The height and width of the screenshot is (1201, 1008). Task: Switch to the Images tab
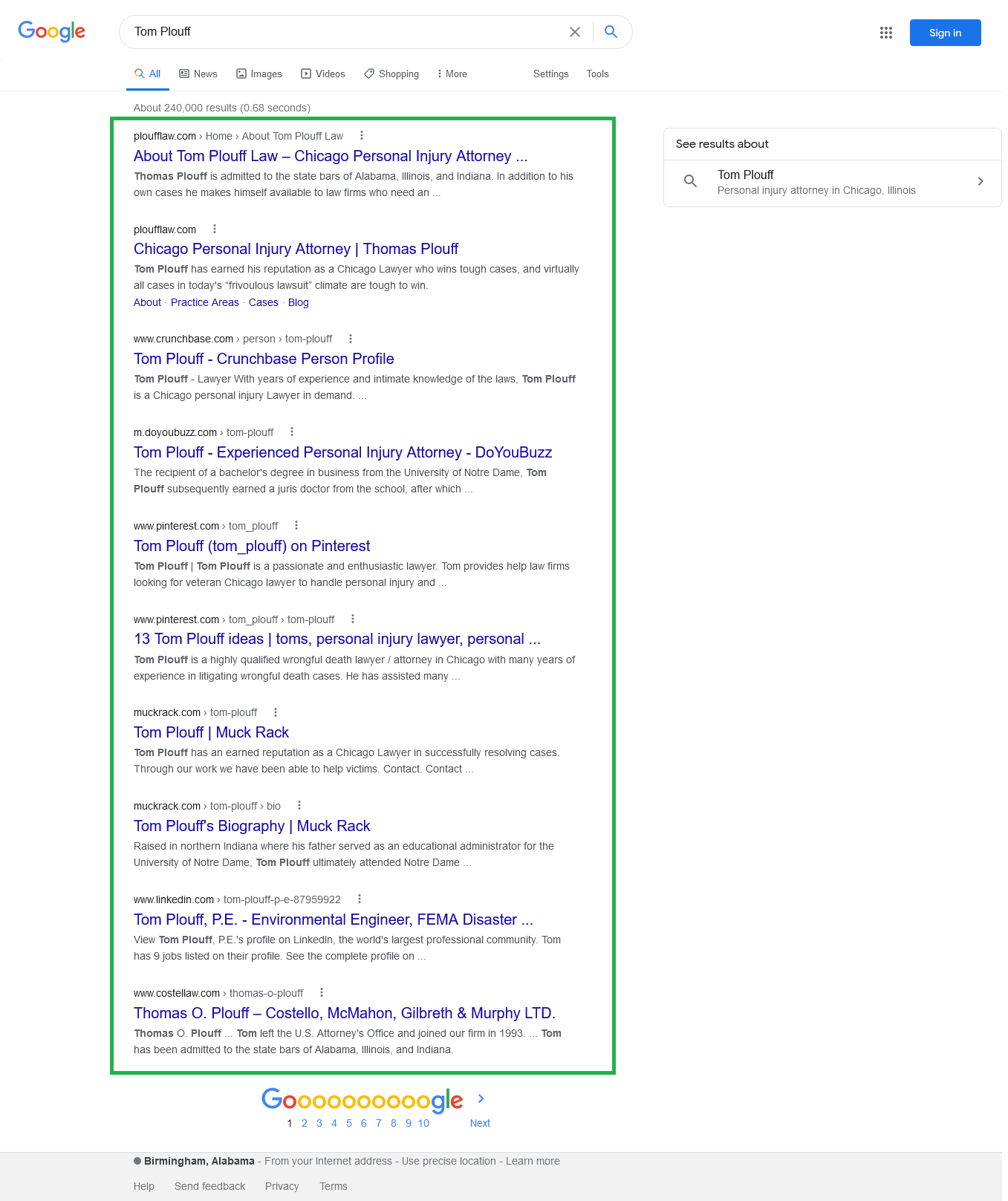tap(259, 74)
